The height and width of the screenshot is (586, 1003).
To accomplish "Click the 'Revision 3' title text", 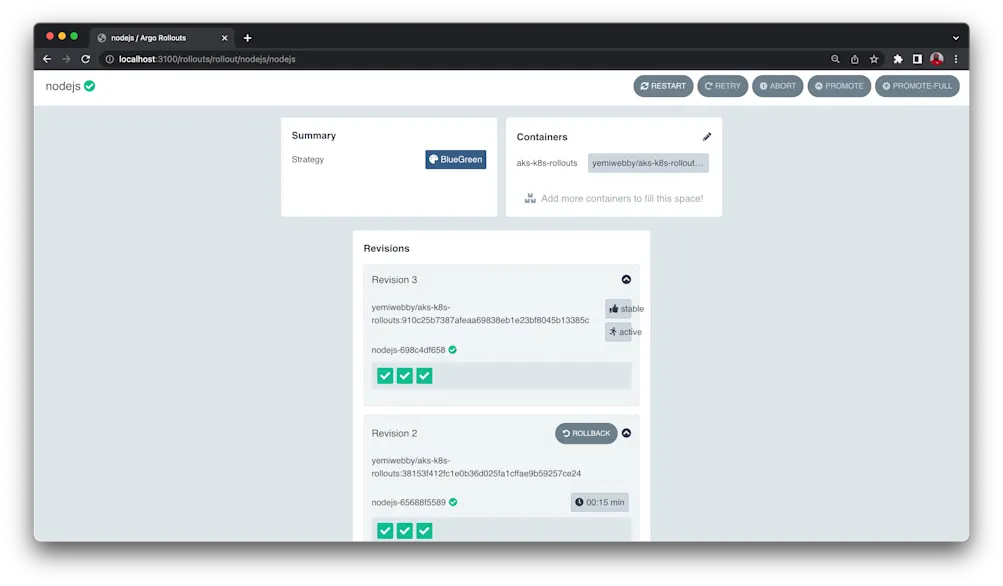I will coord(394,280).
